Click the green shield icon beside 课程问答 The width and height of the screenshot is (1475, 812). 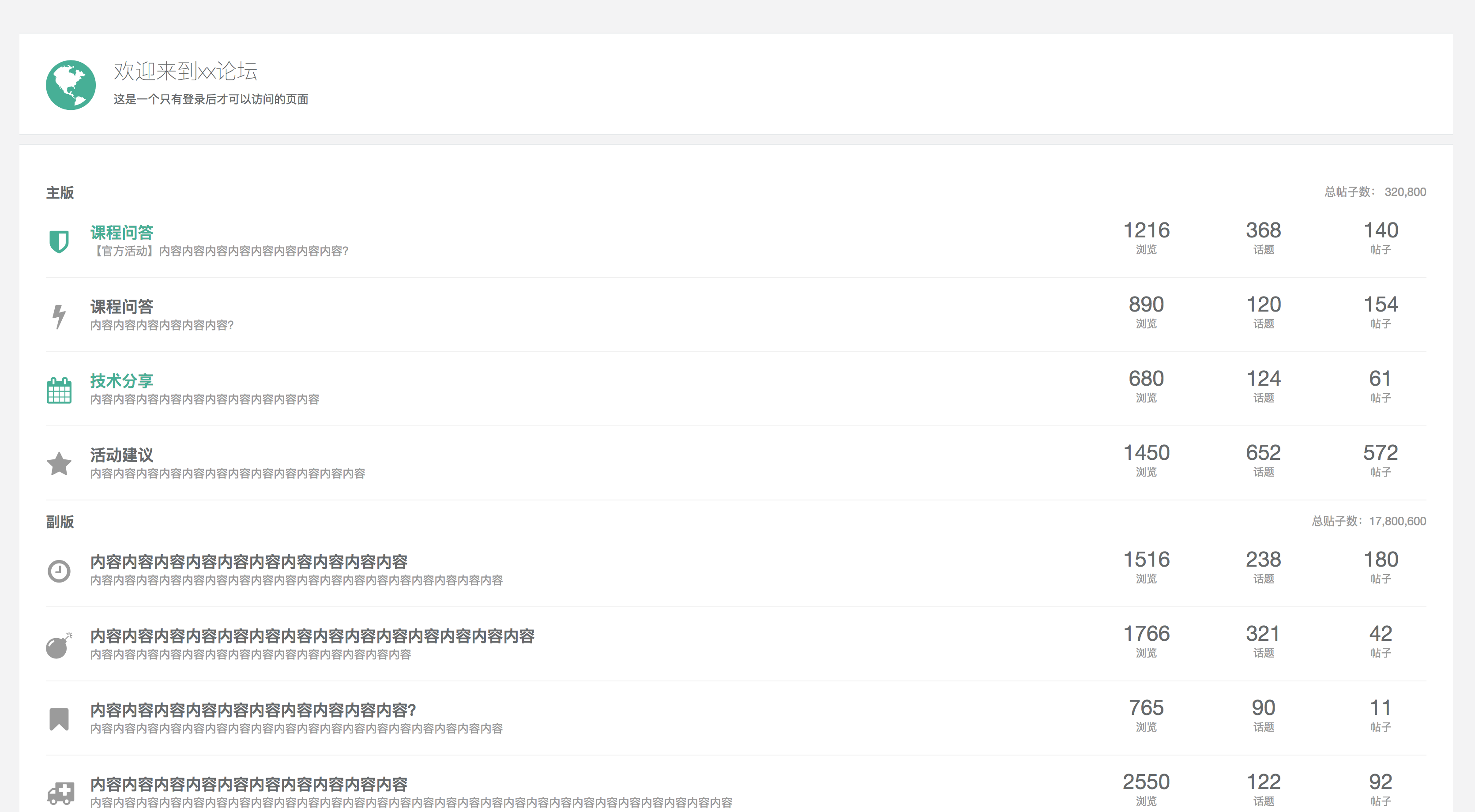coord(59,241)
